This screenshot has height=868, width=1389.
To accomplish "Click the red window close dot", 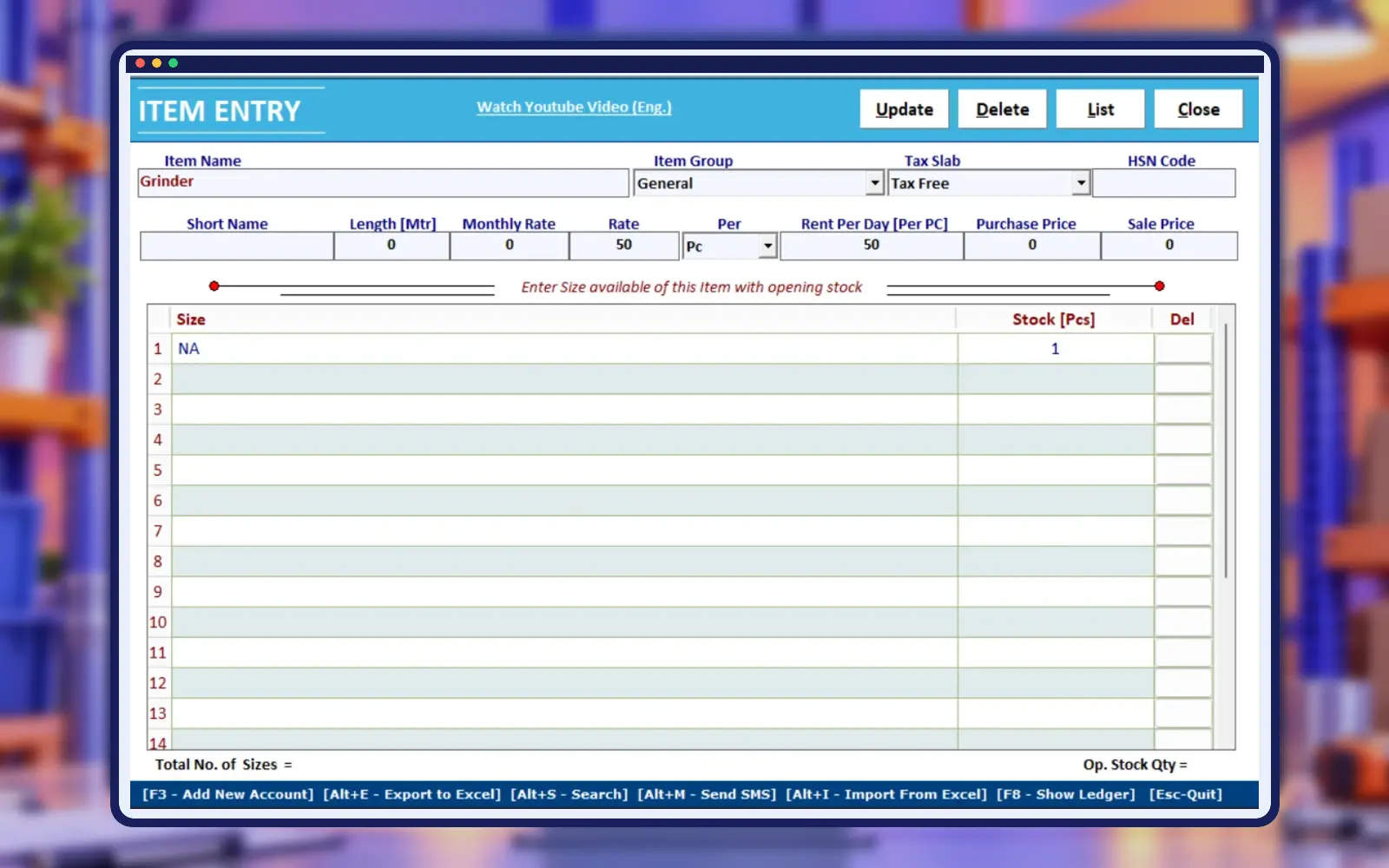I will pyautogui.click(x=141, y=63).
